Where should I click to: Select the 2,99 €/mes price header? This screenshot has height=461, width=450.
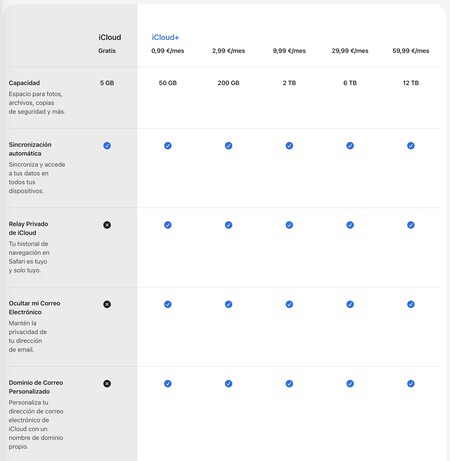228,51
